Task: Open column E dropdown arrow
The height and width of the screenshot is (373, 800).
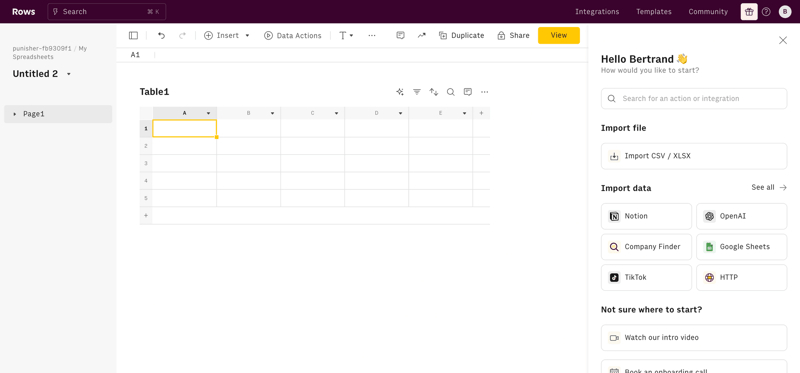Action: (x=464, y=113)
